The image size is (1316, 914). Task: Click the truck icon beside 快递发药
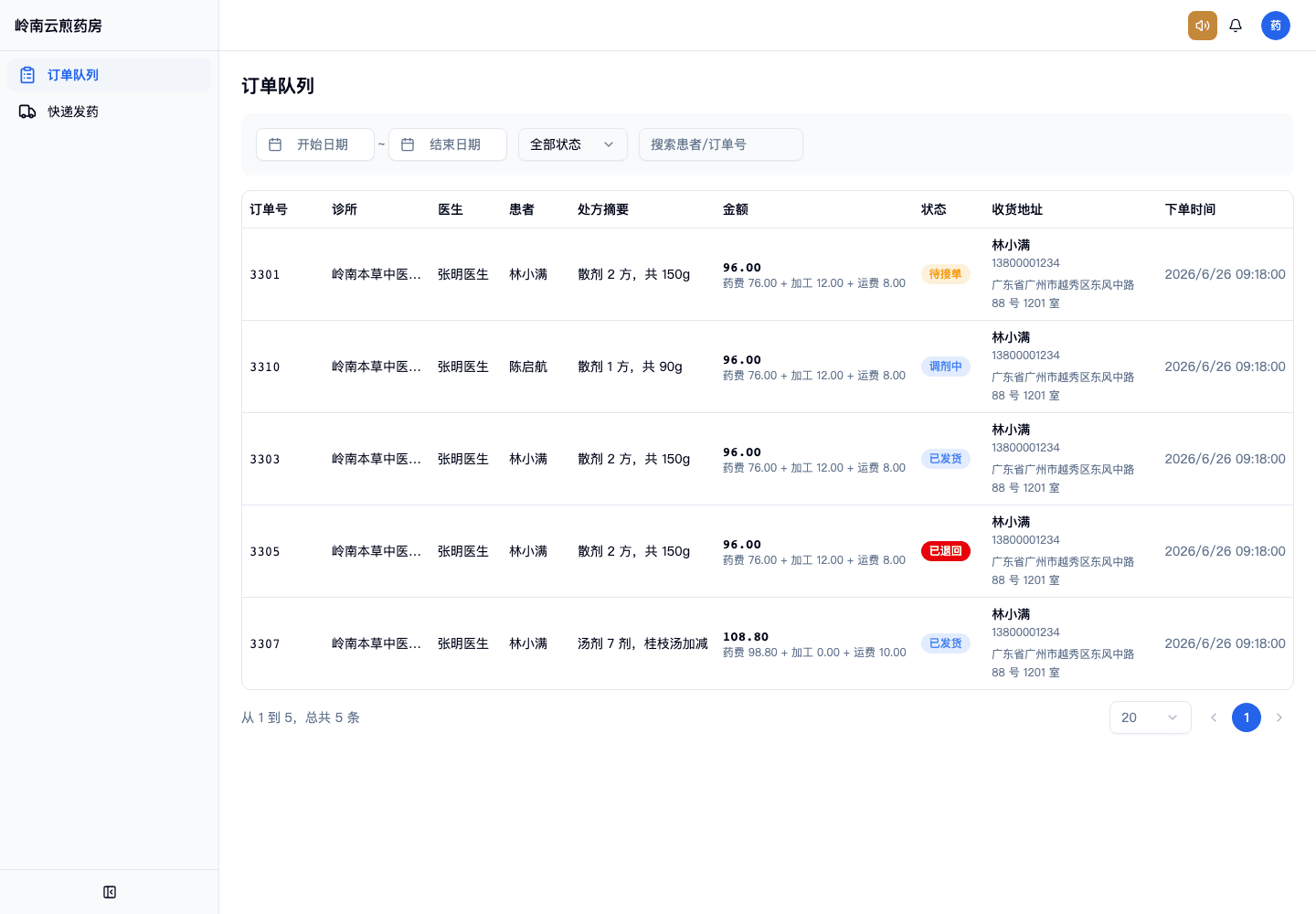[x=27, y=112]
